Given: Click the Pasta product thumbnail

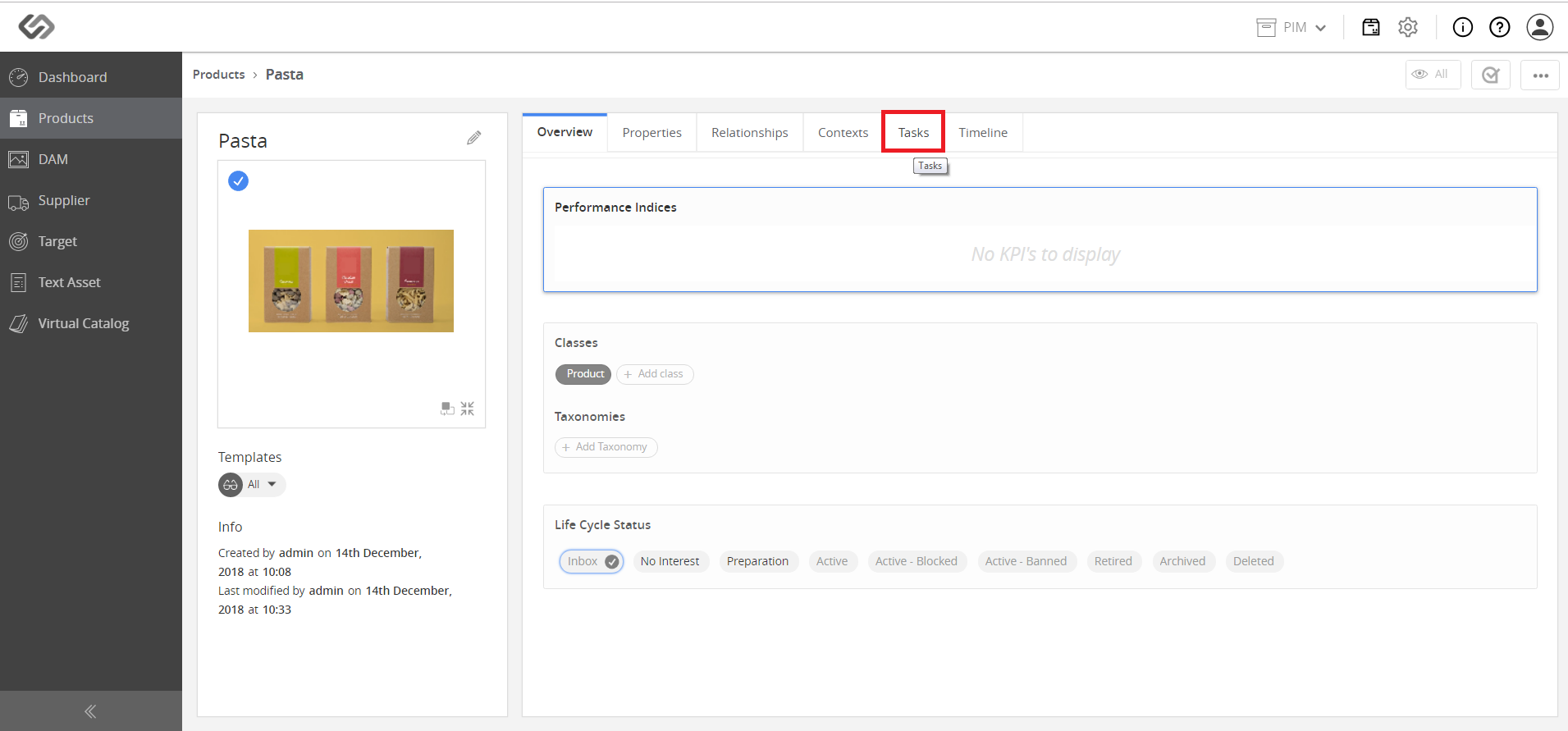Looking at the screenshot, I should [351, 281].
